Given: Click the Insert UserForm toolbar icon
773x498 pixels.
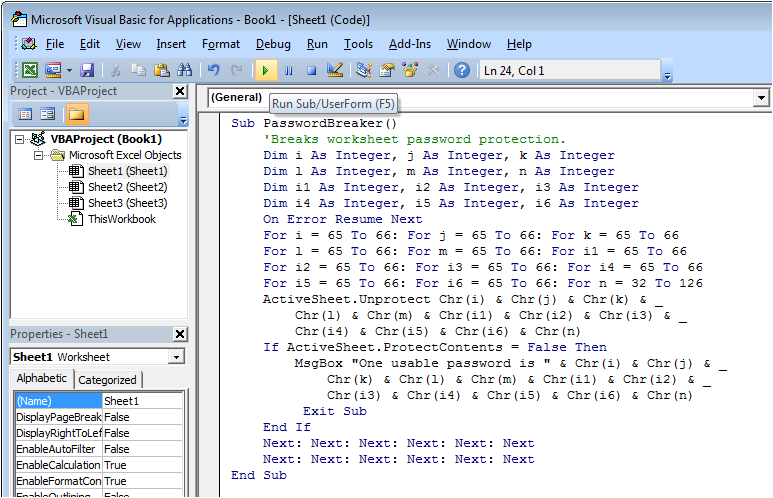Looking at the screenshot, I should coord(53,70).
